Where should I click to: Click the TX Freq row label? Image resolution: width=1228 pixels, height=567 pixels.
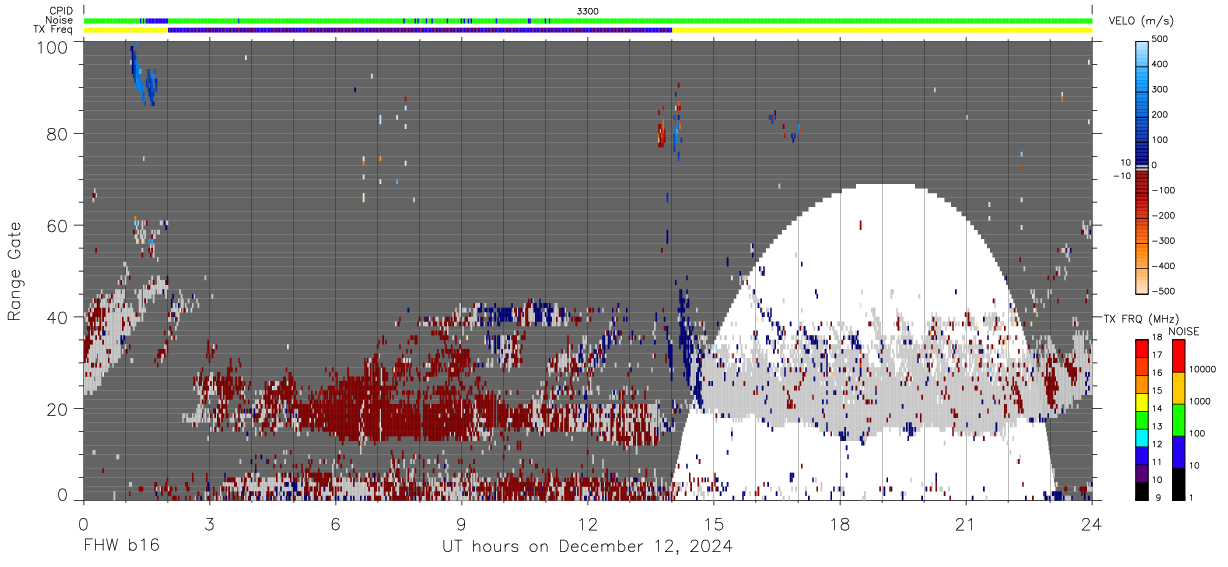coord(54,29)
